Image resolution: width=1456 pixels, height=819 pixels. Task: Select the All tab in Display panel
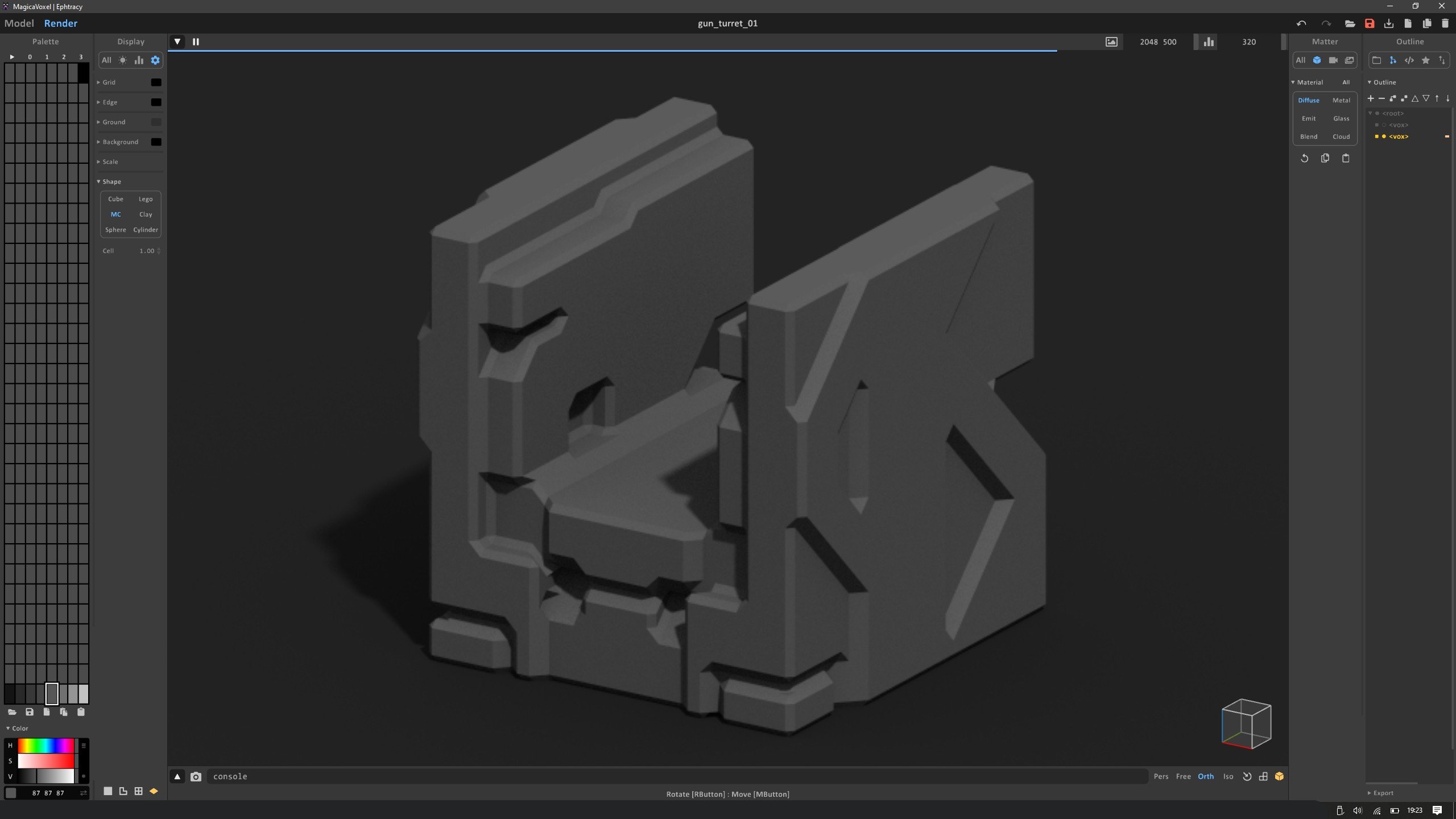click(x=106, y=60)
